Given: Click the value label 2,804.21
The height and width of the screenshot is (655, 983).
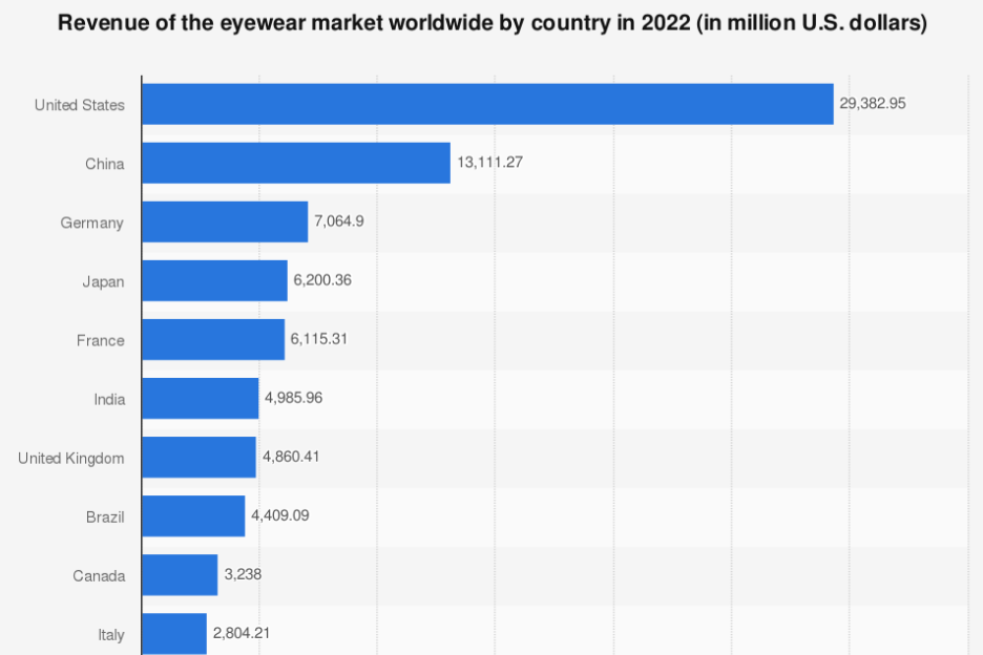Looking at the screenshot, I should [241, 634].
